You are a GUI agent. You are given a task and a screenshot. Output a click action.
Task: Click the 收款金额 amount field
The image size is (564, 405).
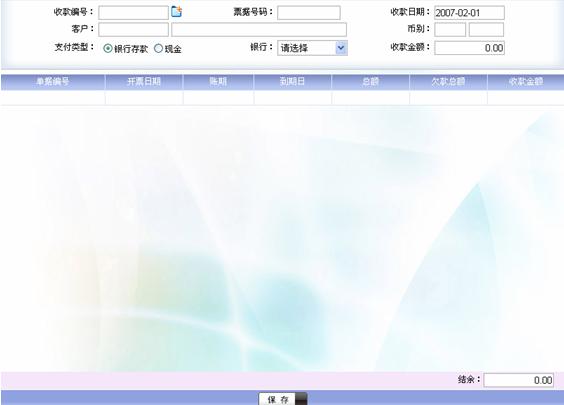(469, 48)
